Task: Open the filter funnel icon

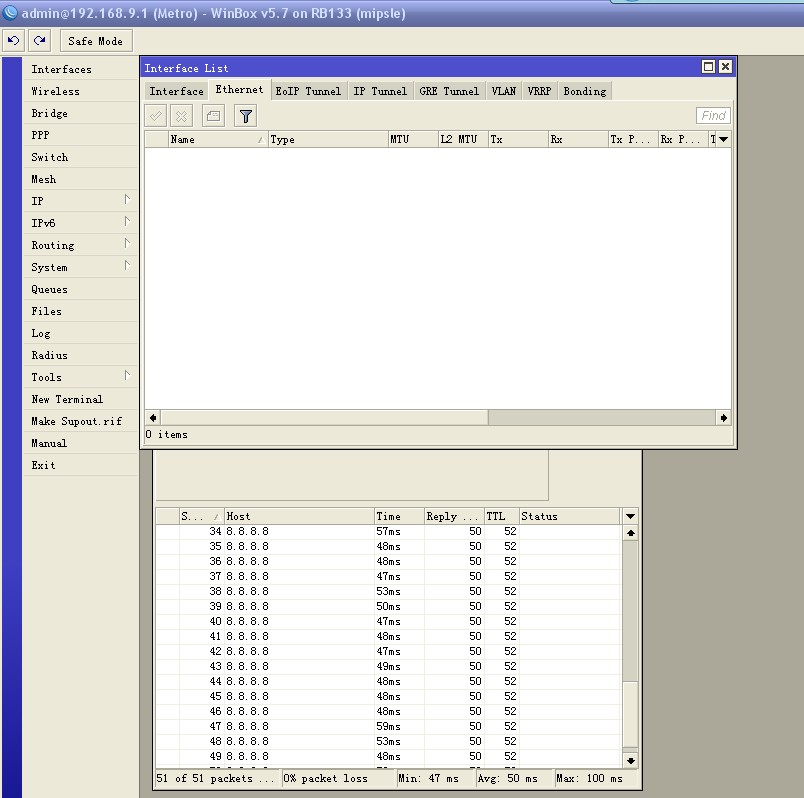Action: [x=246, y=116]
